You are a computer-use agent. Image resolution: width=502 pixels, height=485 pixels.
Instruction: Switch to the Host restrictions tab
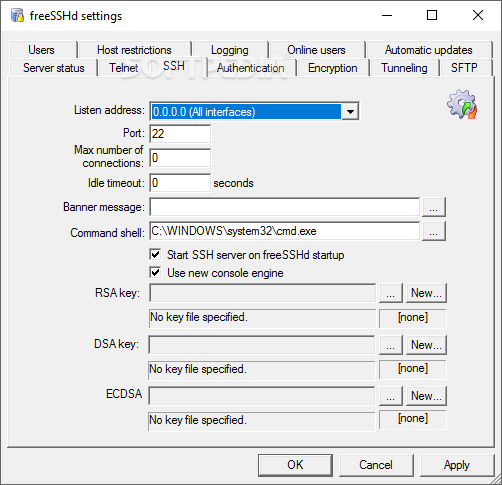click(x=134, y=50)
